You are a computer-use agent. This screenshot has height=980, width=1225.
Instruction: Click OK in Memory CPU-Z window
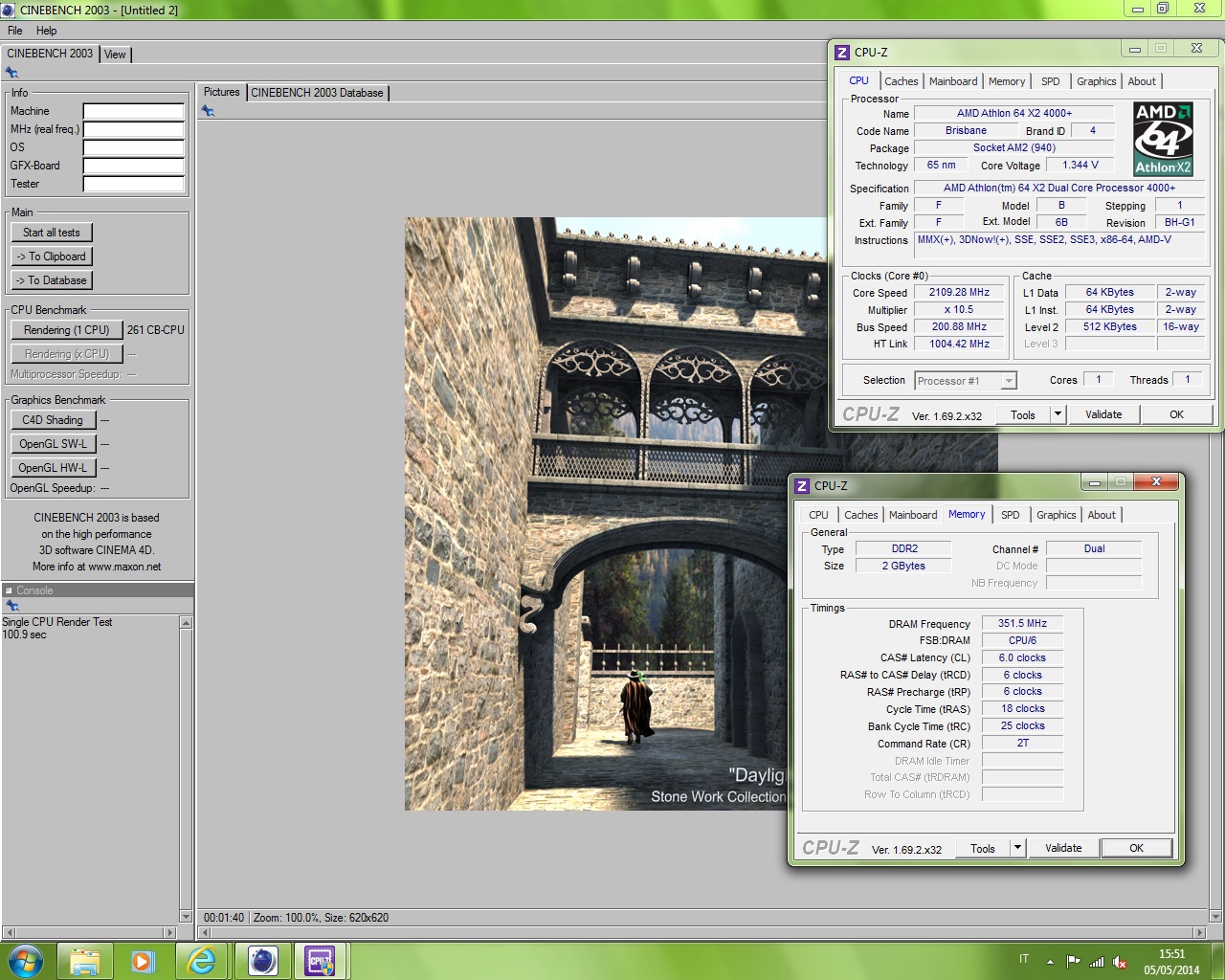click(x=1136, y=848)
